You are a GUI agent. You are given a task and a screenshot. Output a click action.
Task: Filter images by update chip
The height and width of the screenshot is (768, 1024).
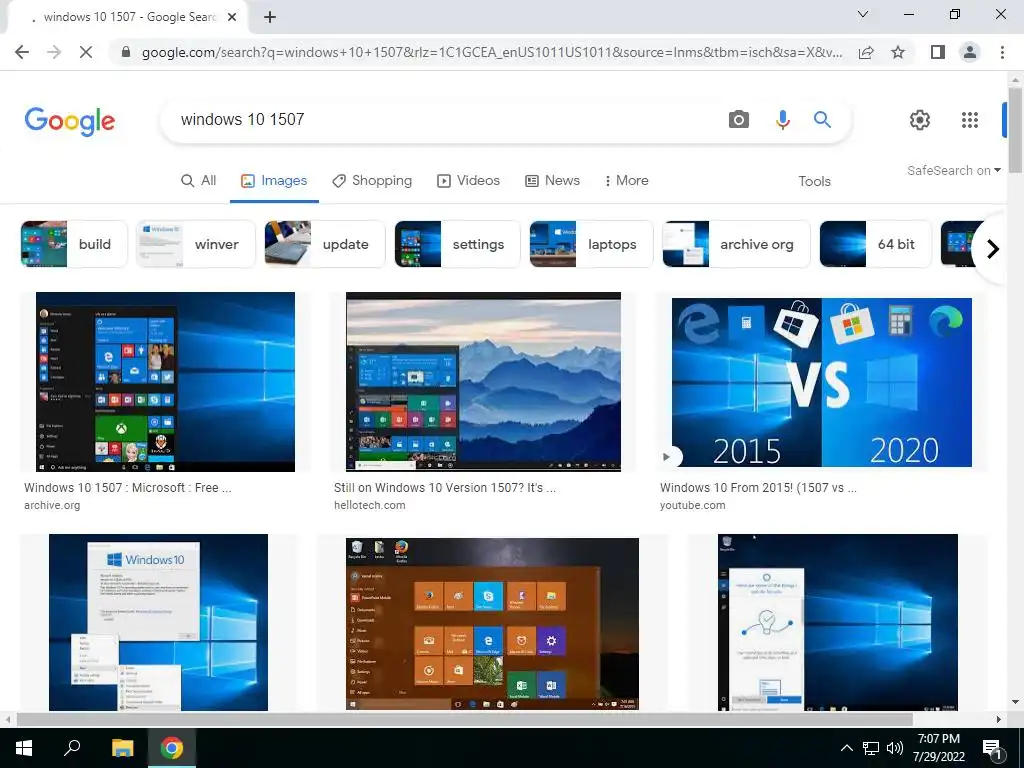325,244
